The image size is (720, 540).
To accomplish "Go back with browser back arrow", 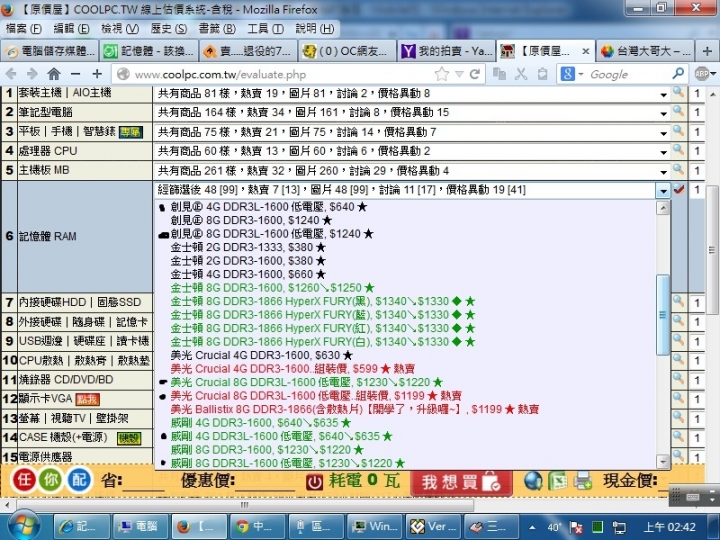I will 11,74.
